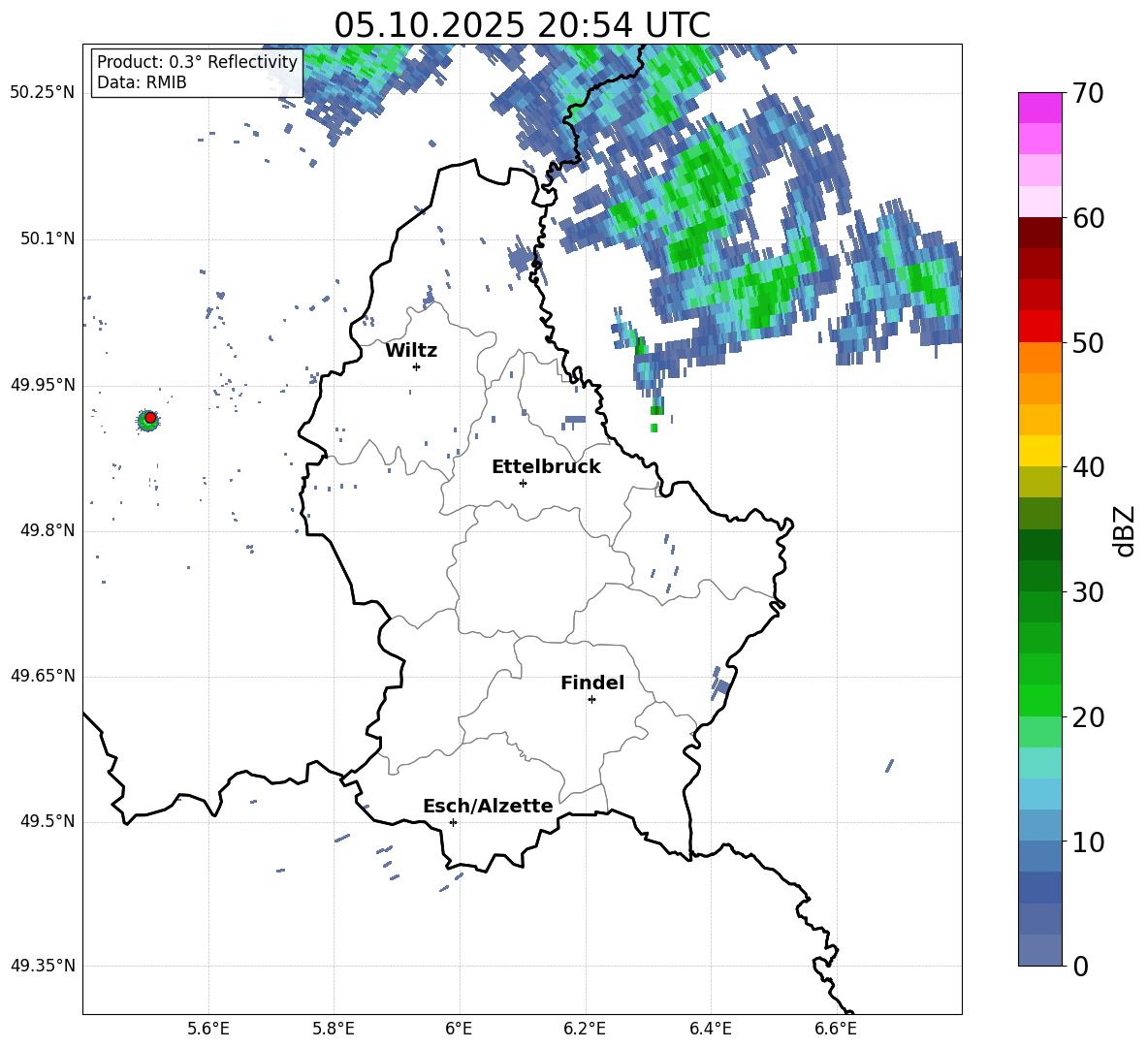Image resolution: width=1148 pixels, height=1048 pixels.
Task: Pick the dark red swatch below 60 dBZ
Action: [x=1039, y=233]
